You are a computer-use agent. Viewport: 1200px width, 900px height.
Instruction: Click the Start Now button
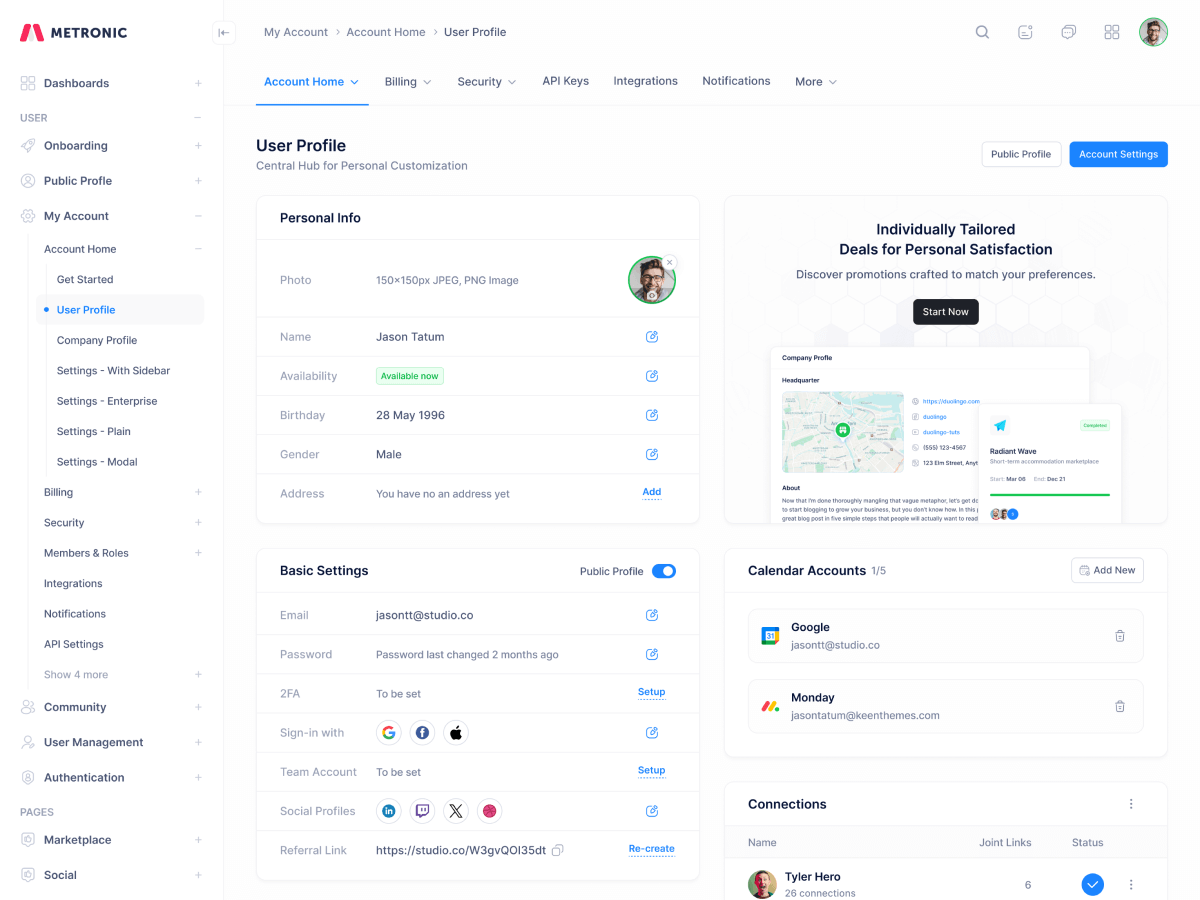(x=945, y=311)
